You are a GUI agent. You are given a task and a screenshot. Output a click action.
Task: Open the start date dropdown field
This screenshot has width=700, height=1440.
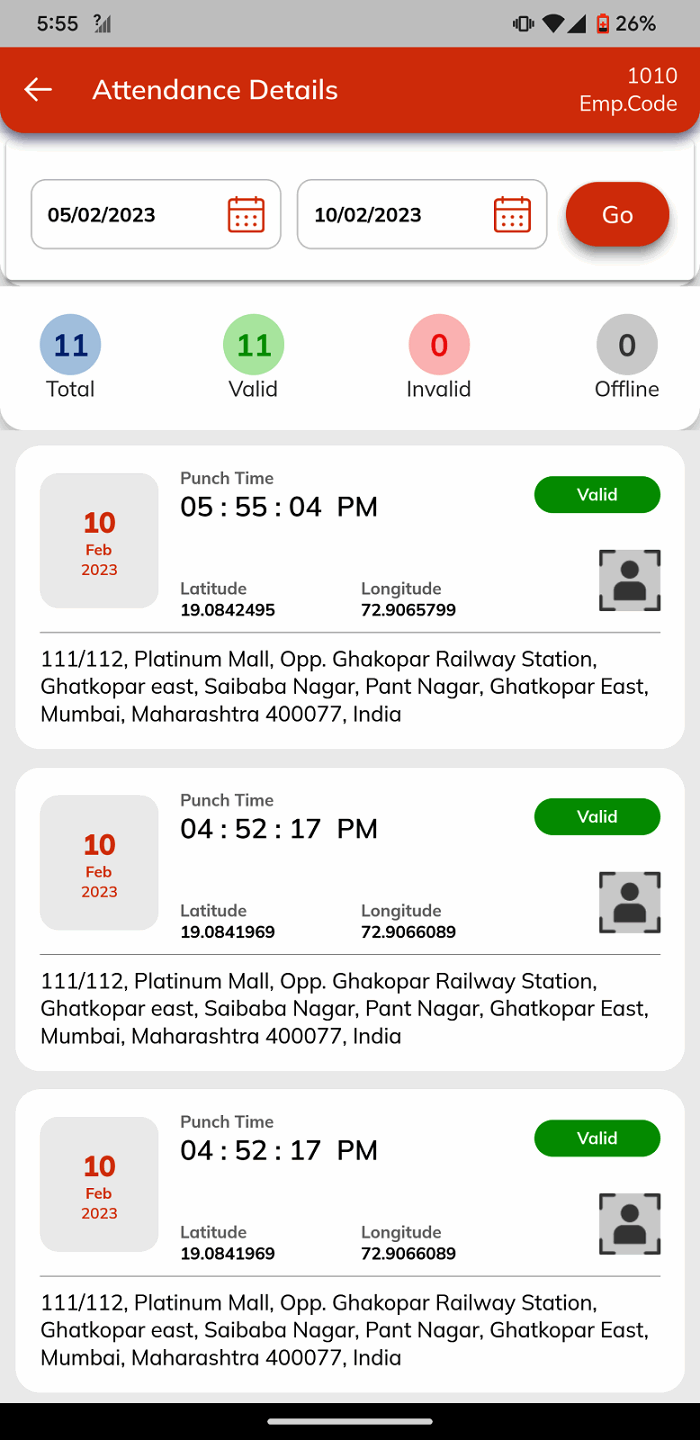point(155,214)
